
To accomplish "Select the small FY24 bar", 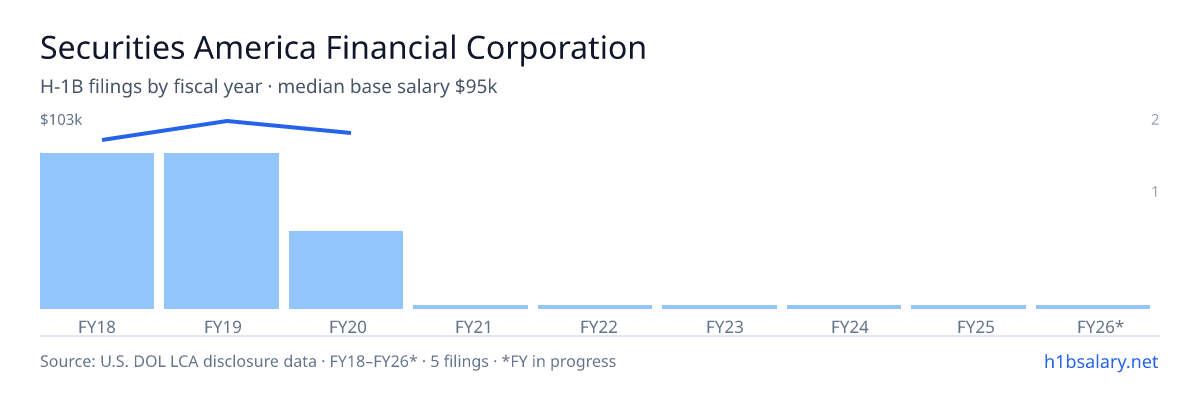I will tap(844, 307).
